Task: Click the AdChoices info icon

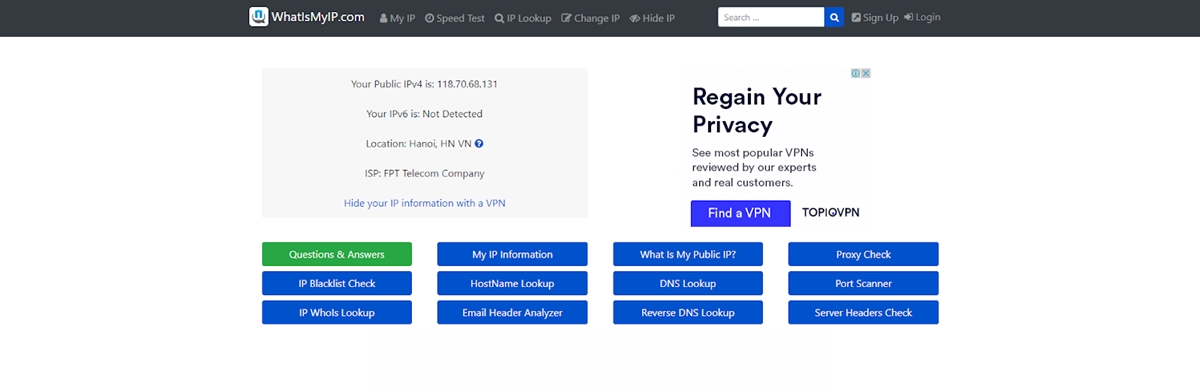Action: [x=856, y=73]
